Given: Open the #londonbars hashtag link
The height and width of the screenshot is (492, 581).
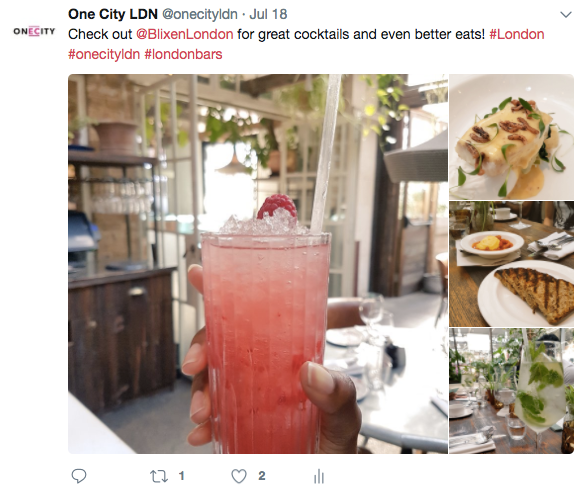Looking at the screenshot, I should coord(183,54).
